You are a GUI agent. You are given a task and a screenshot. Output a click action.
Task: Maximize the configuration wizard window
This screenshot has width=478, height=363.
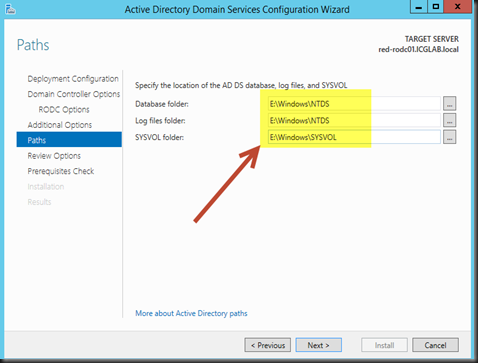pyautogui.click(x=436, y=7)
